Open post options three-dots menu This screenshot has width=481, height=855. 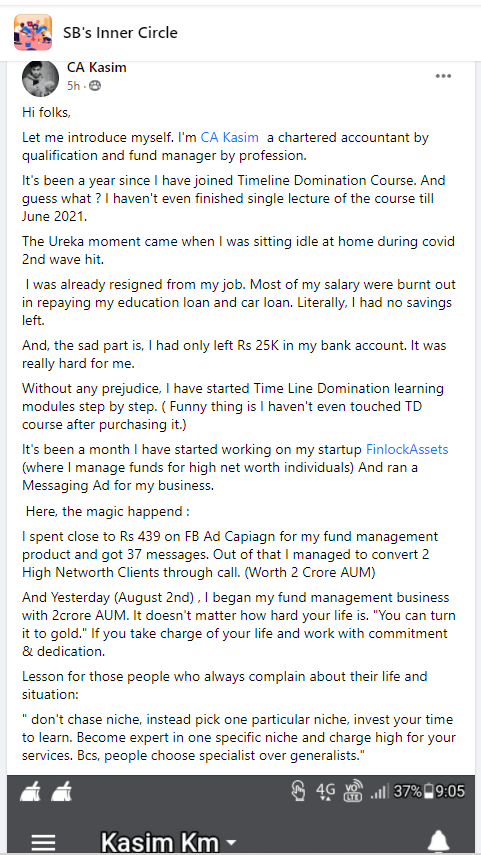[x=443, y=76]
